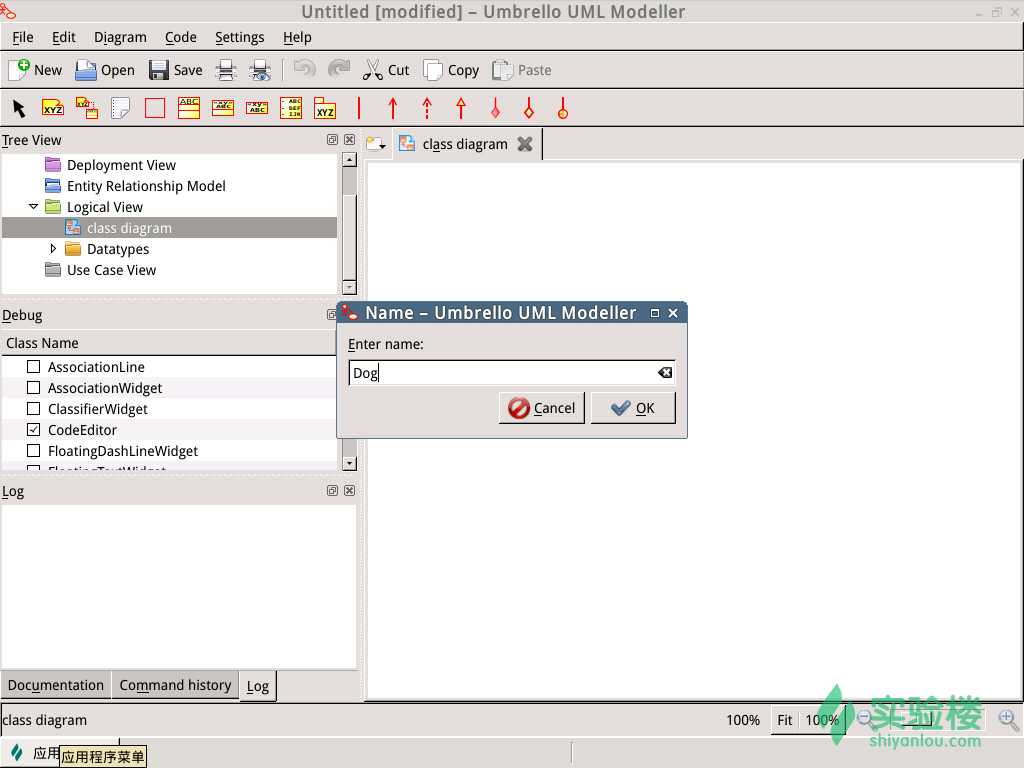This screenshot has height=768, width=1024.
Task: Select the dotted-linked XYZ boxes tool
Action: (x=87, y=108)
